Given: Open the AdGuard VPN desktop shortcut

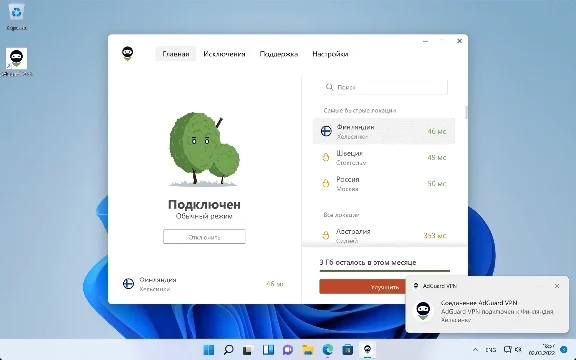Looking at the screenshot, I should click(x=17, y=62).
